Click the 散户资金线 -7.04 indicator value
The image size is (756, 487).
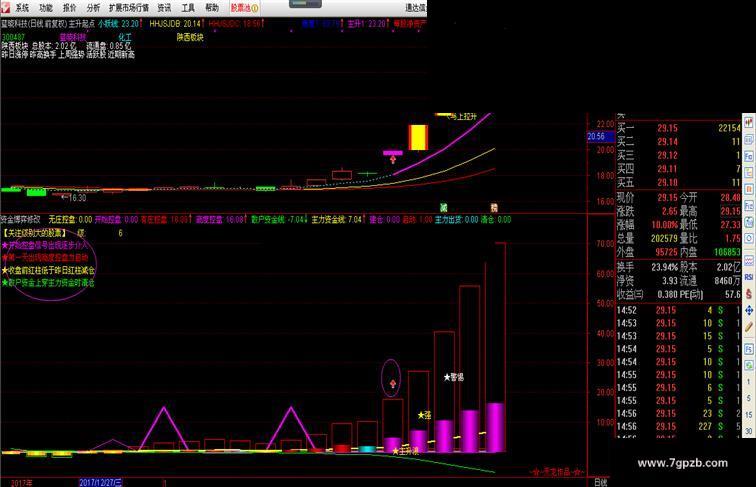click(x=278, y=219)
